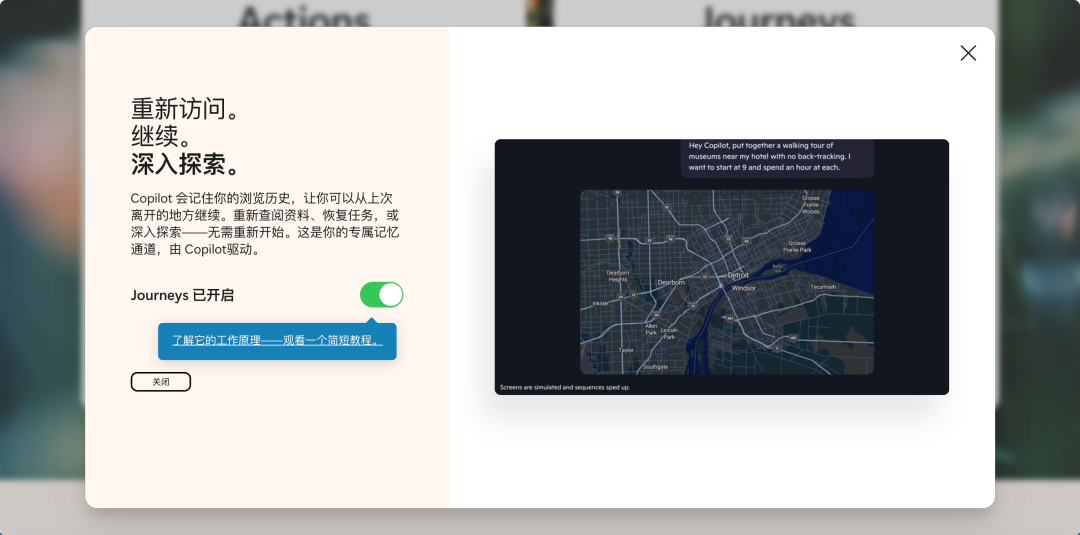This screenshot has width=1080, height=535.
Task: Click the Inkster label on the map
Action: coord(600,303)
